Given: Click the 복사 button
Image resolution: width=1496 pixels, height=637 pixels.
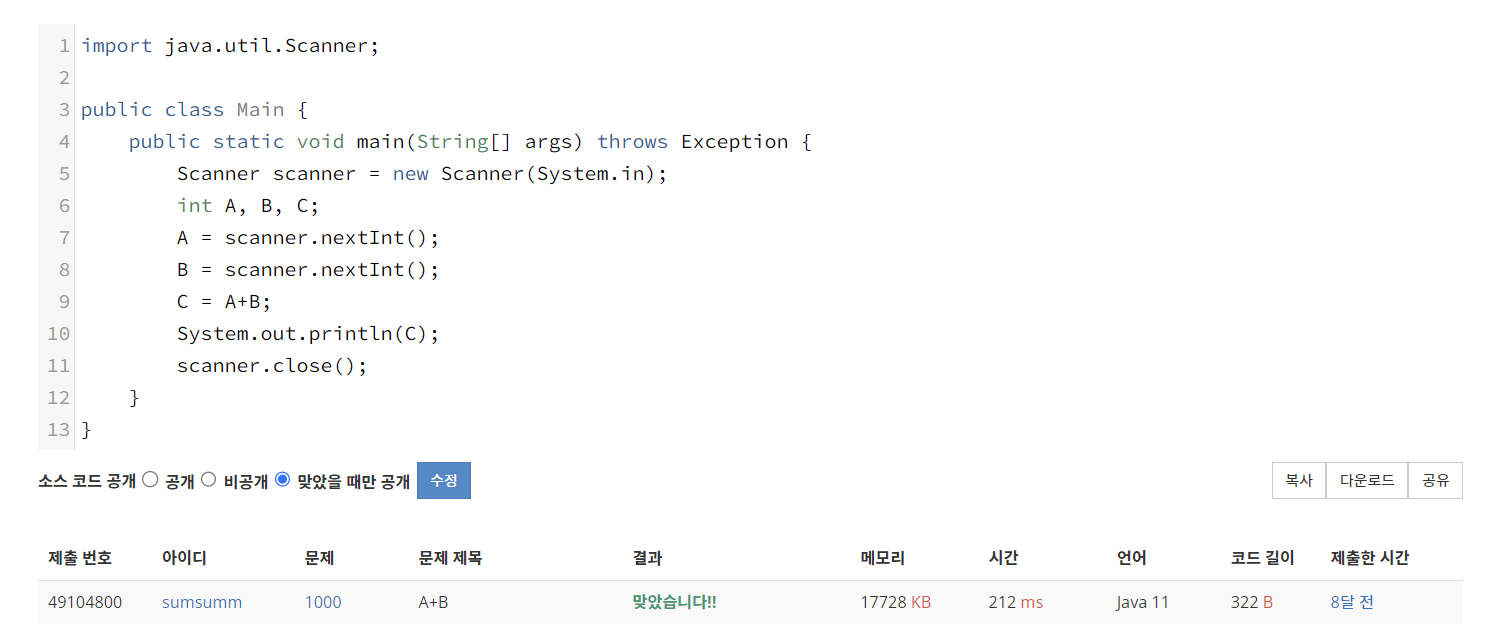Looking at the screenshot, I should 1298,480.
